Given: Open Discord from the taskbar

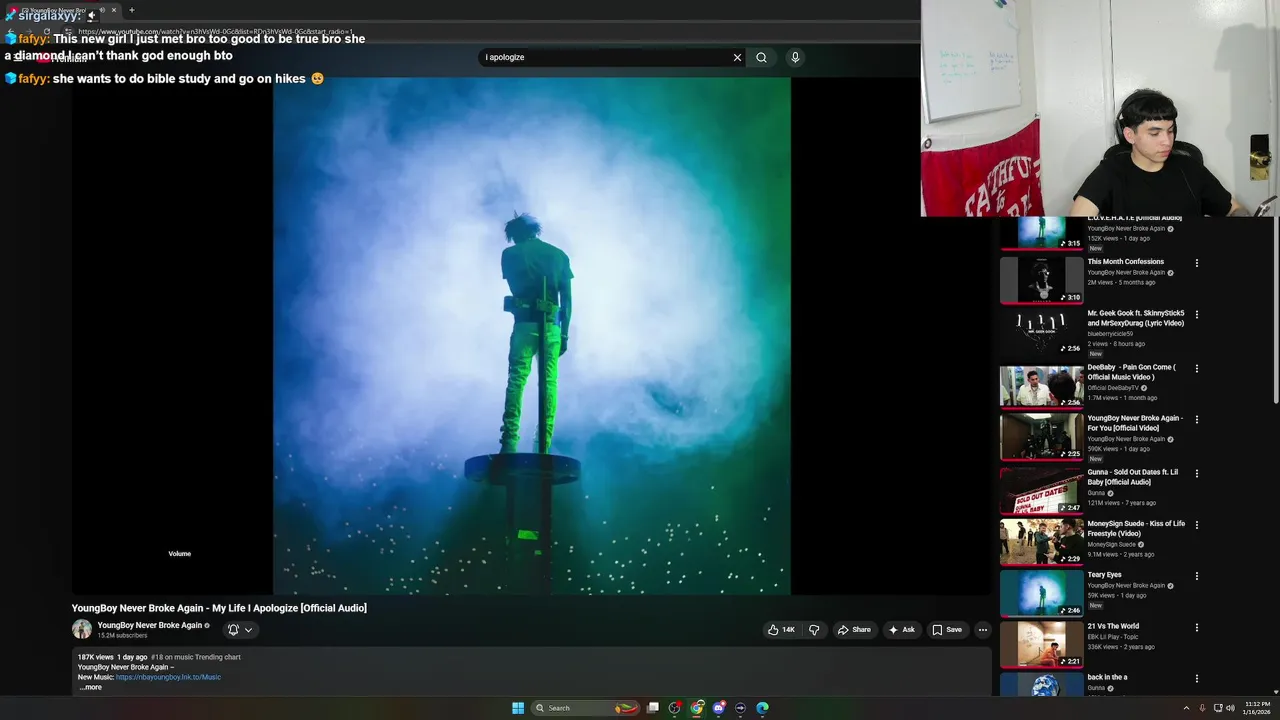Looking at the screenshot, I should 719,708.
